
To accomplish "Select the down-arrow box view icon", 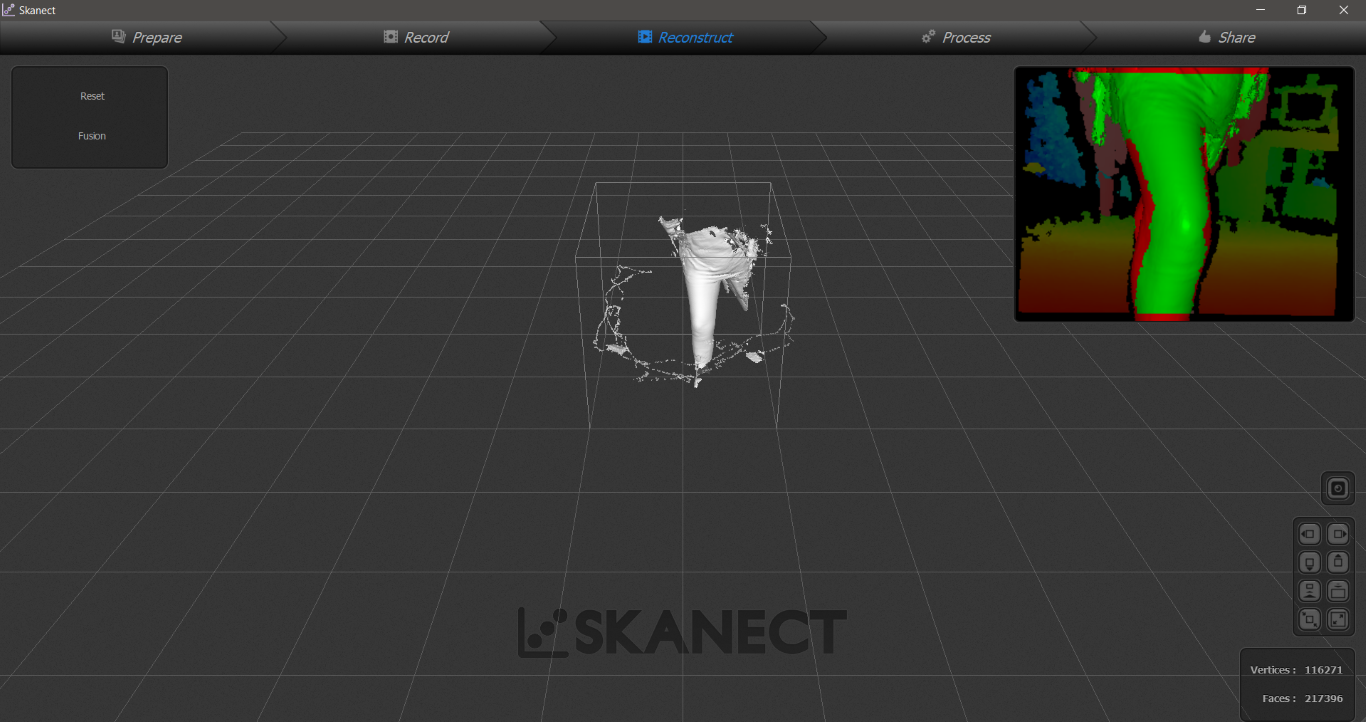I will pos(1310,563).
